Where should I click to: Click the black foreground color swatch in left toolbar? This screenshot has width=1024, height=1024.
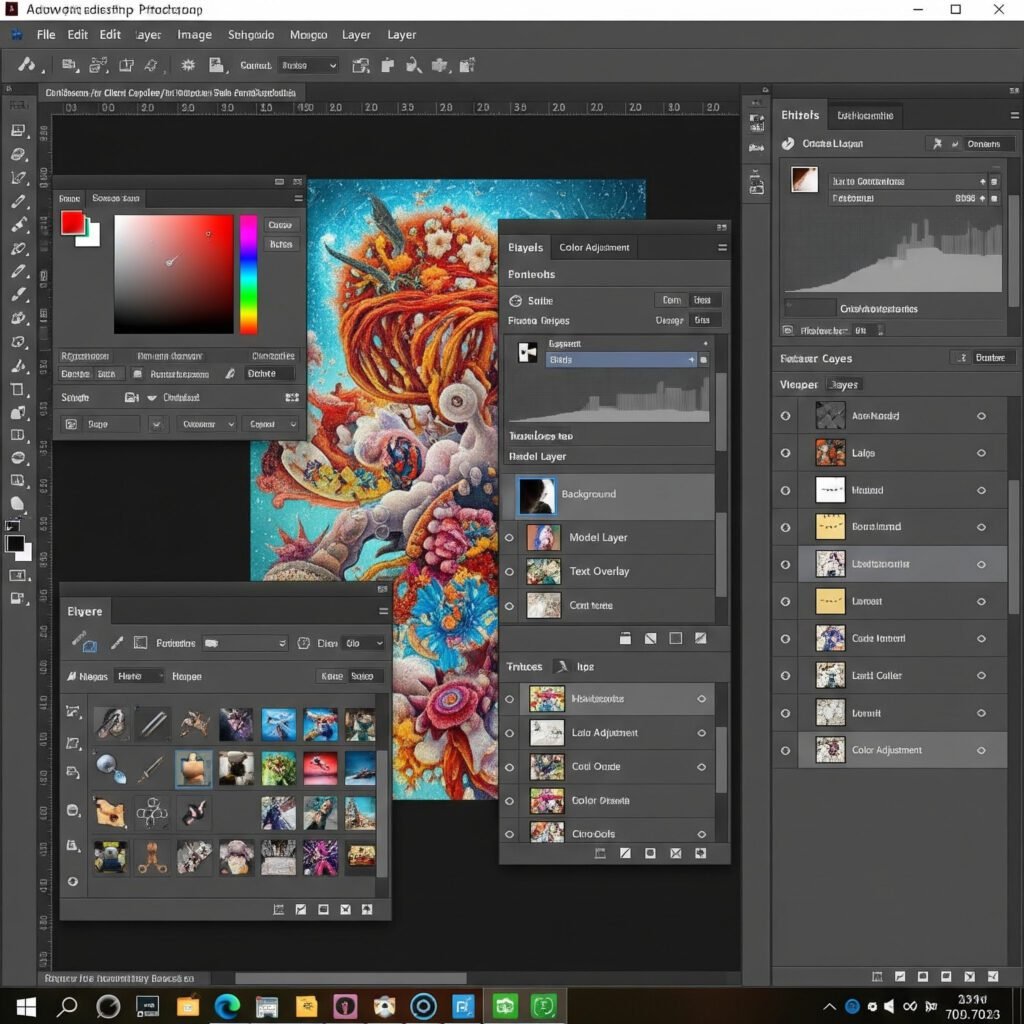tap(15, 544)
